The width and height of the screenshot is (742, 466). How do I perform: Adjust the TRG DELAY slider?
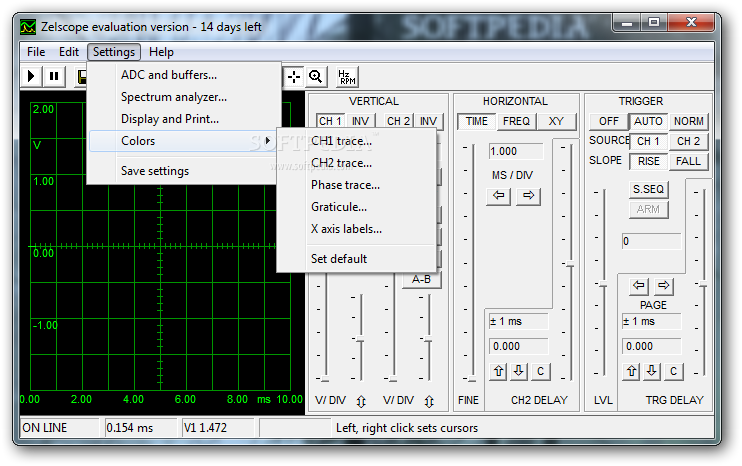(x=704, y=285)
